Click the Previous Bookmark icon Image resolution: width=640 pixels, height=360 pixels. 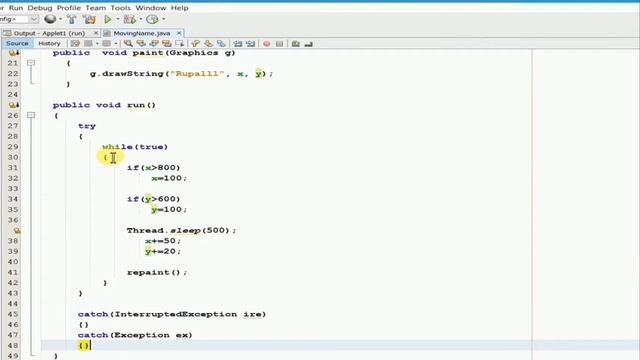(196, 43)
